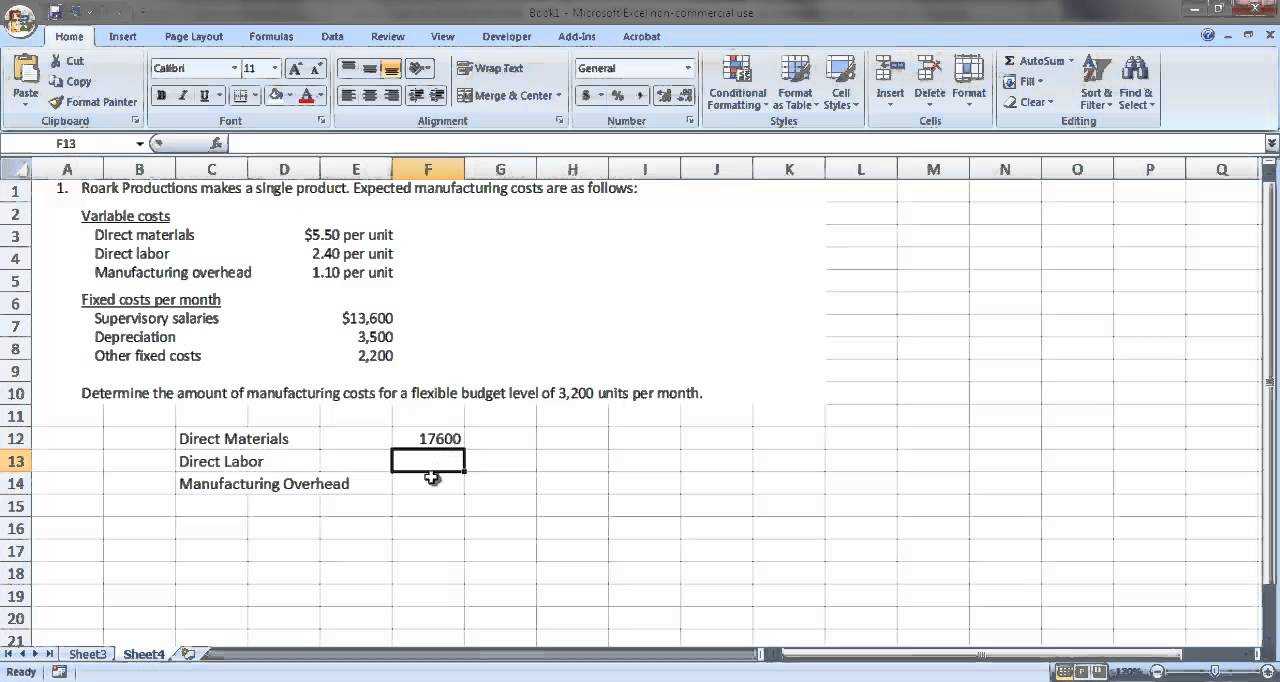Switch to the Formulas ribbon tab

coord(271,37)
